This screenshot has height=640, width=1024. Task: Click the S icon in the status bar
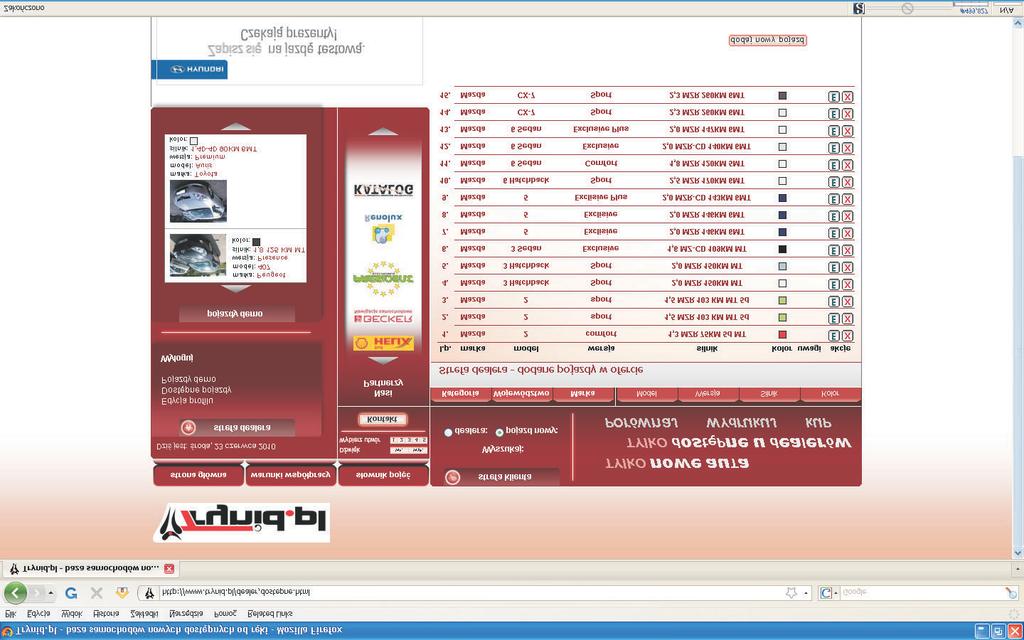[859, 8]
